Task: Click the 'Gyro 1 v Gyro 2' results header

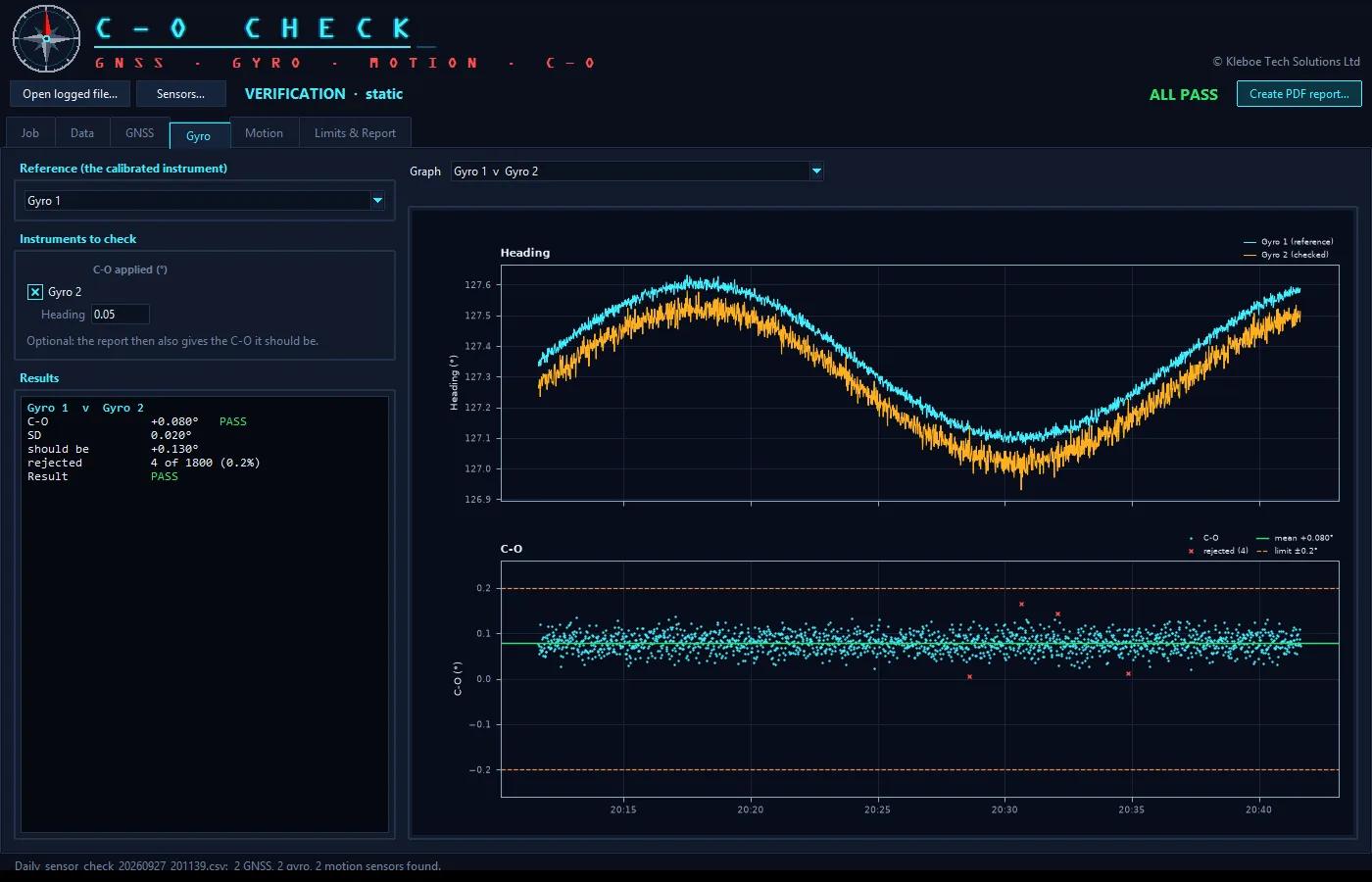Action: pos(85,408)
